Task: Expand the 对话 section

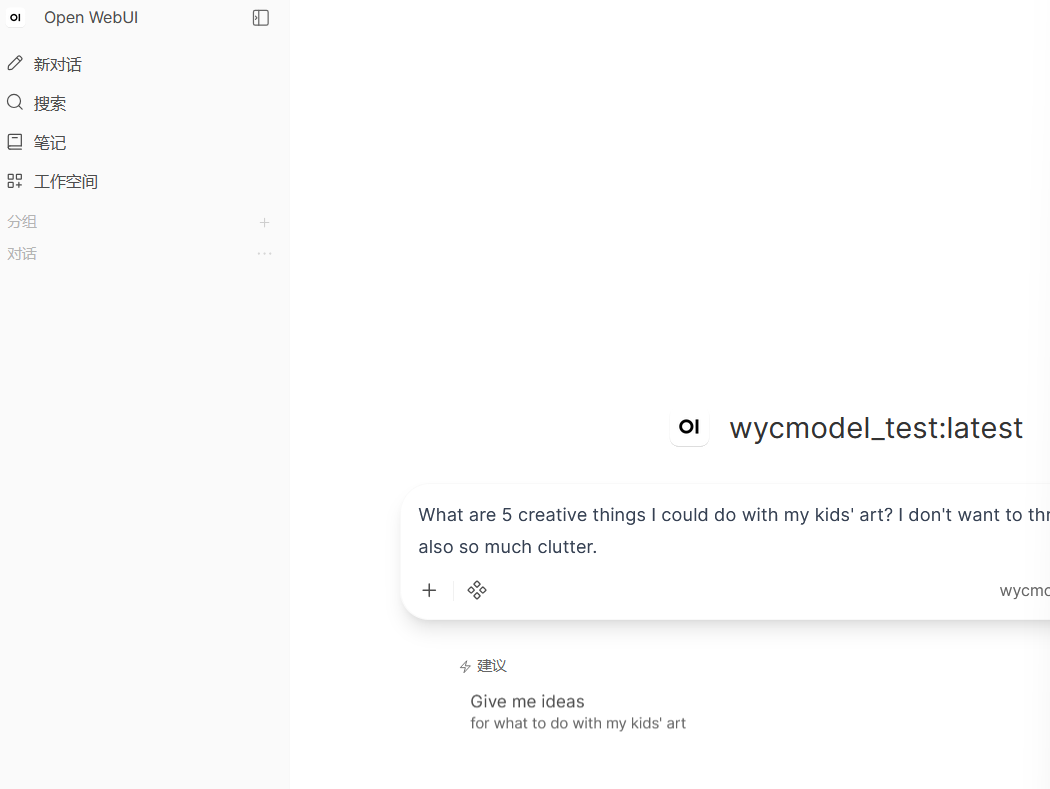Action: coord(22,254)
